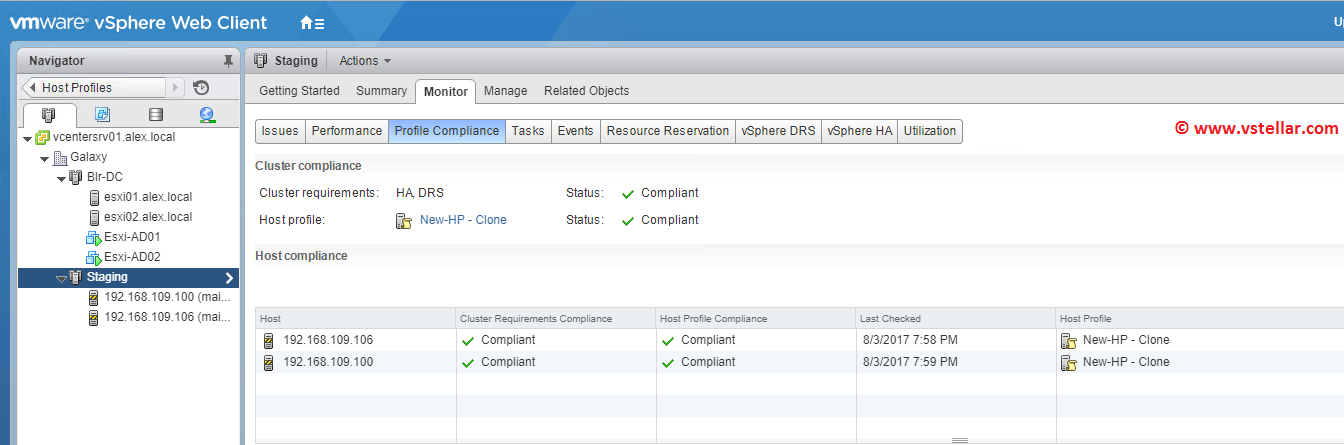
Task: Collapse the Galaxy datacenter node
Action: click(x=44, y=158)
